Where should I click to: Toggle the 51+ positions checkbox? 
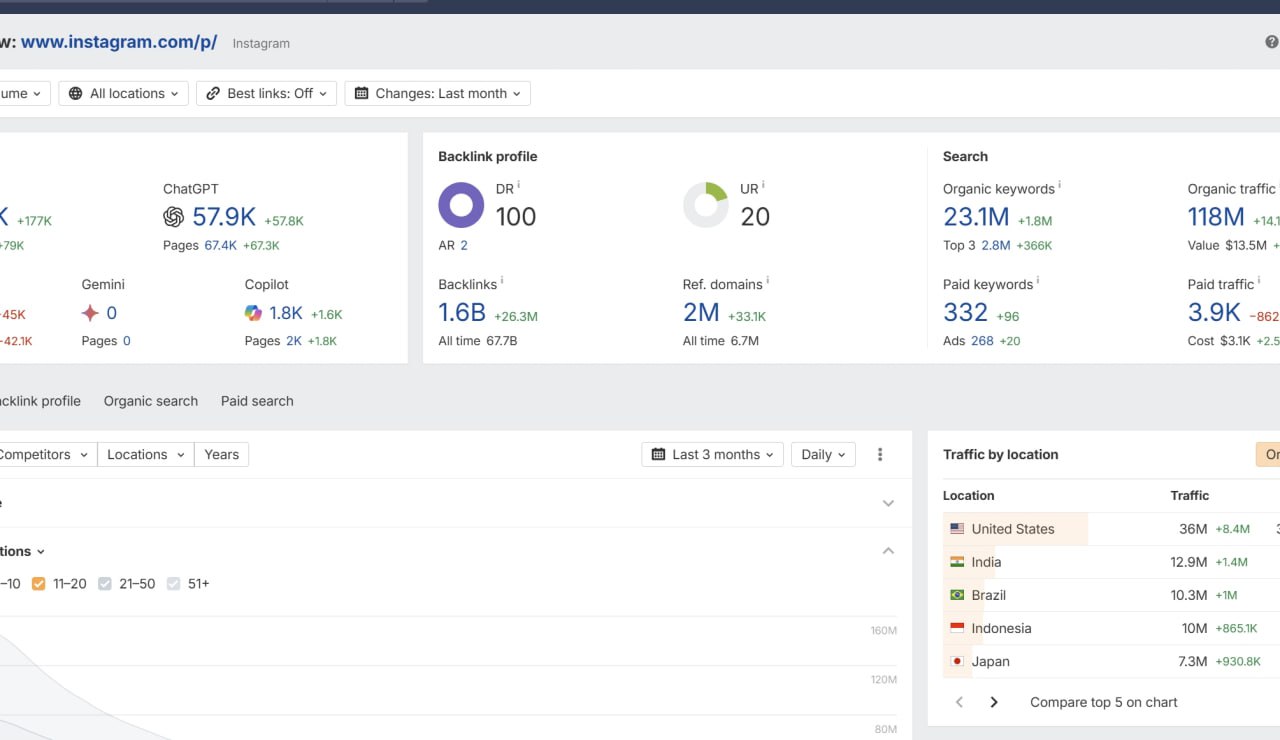173,584
